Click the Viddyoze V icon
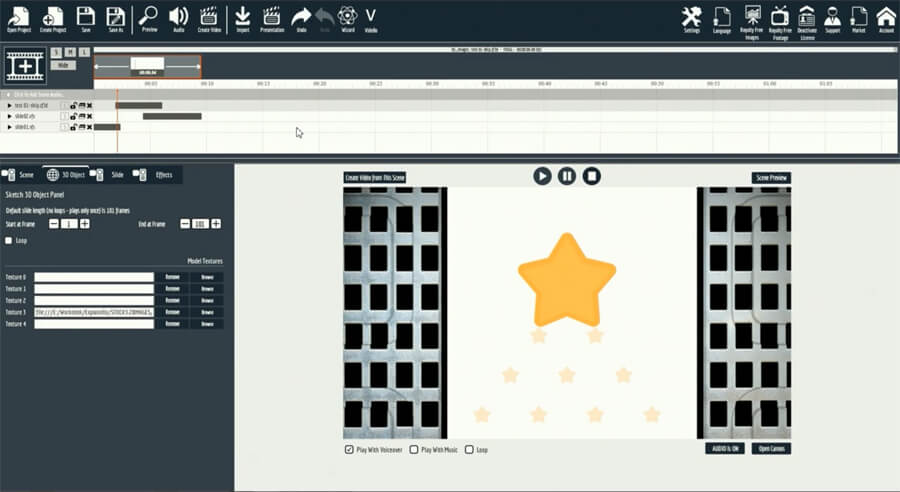Image resolution: width=900 pixels, height=492 pixels. tap(371, 20)
